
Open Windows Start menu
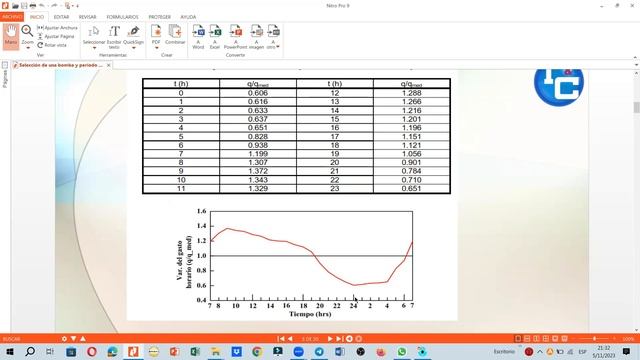pyautogui.click(x=9, y=351)
